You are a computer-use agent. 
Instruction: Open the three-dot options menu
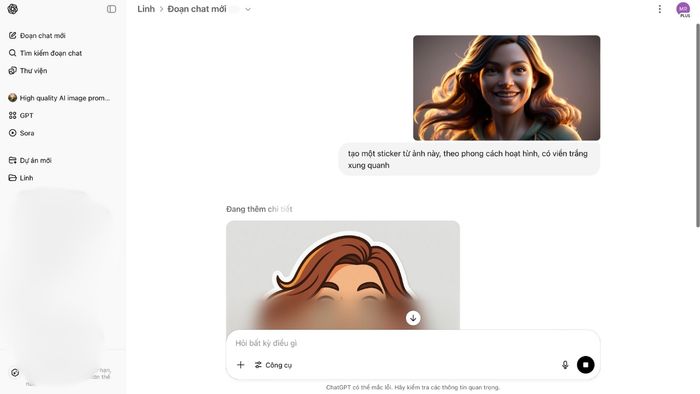pos(659,9)
